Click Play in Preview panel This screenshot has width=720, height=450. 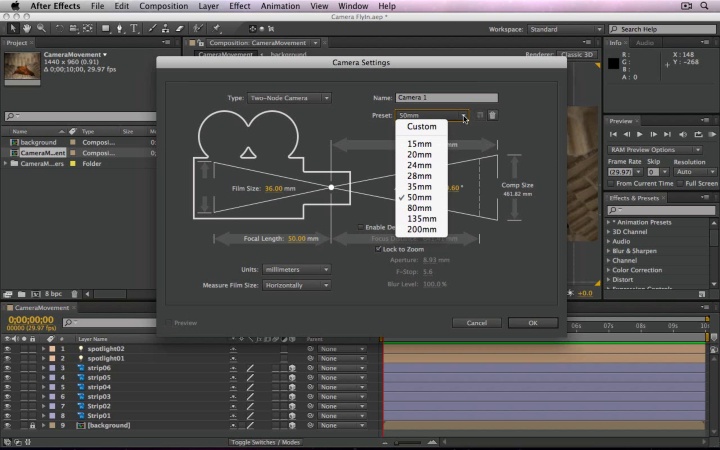640,135
